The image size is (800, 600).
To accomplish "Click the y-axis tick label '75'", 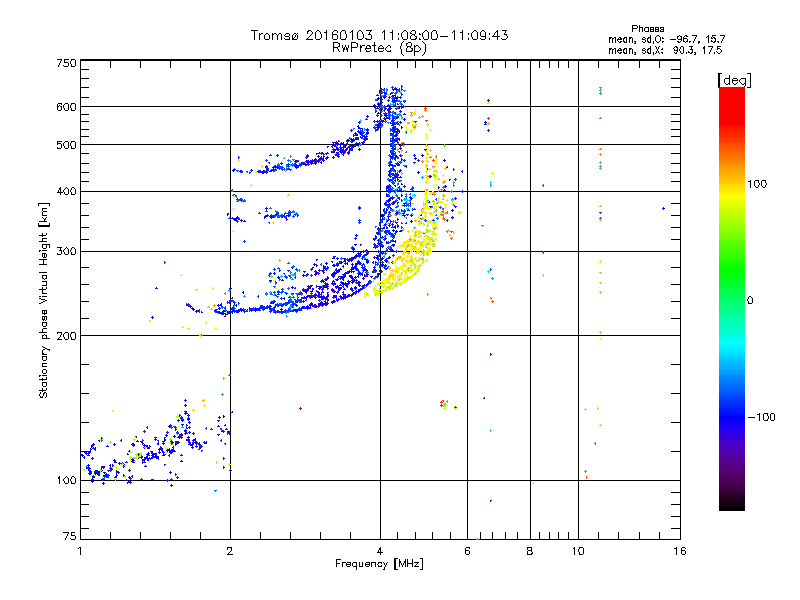I will (70, 536).
